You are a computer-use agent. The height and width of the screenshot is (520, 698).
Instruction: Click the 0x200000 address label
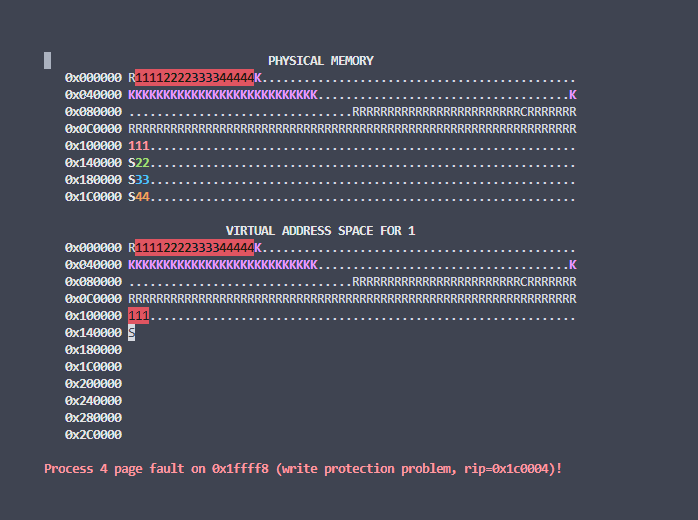pyautogui.click(x=93, y=384)
